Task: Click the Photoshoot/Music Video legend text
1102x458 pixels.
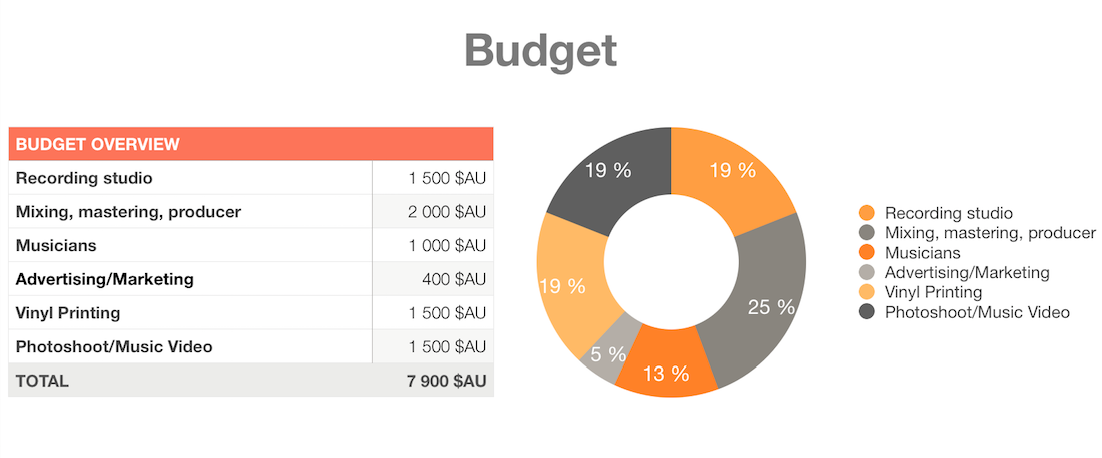Action: coord(977,312)
